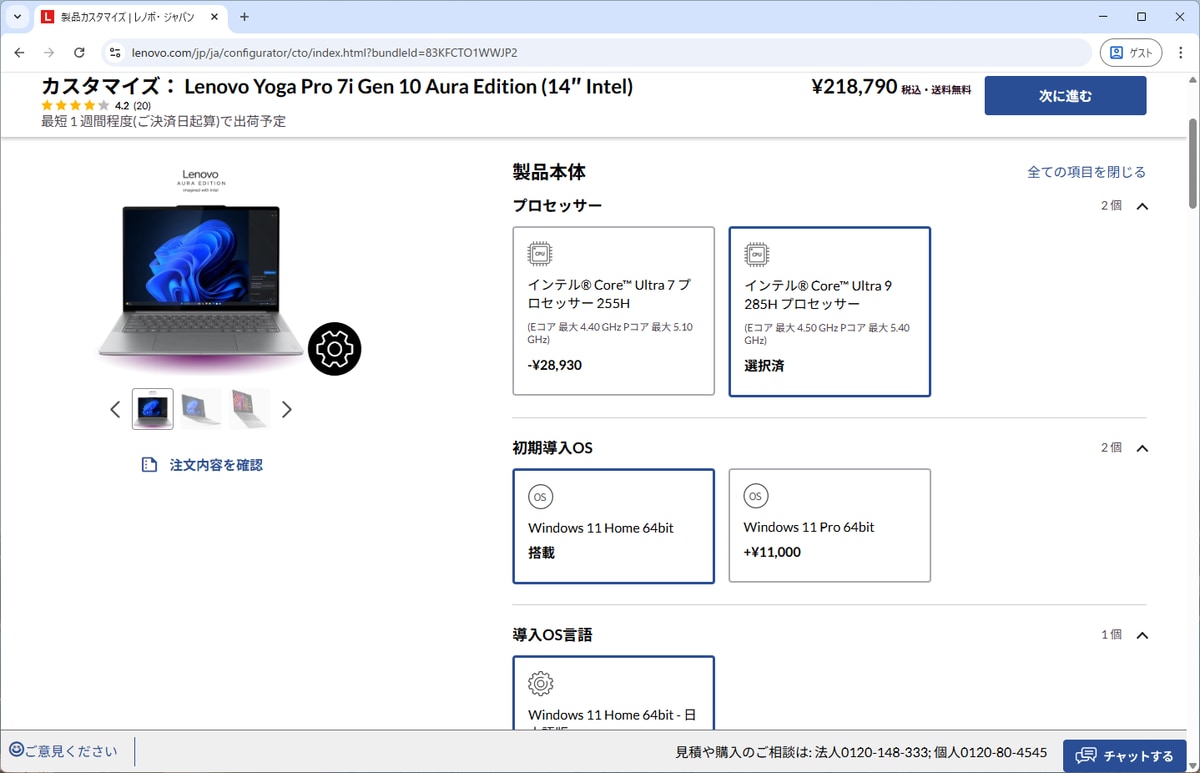Collapse the プロセッサー section with its chevron

click(x=1141, y=205)
